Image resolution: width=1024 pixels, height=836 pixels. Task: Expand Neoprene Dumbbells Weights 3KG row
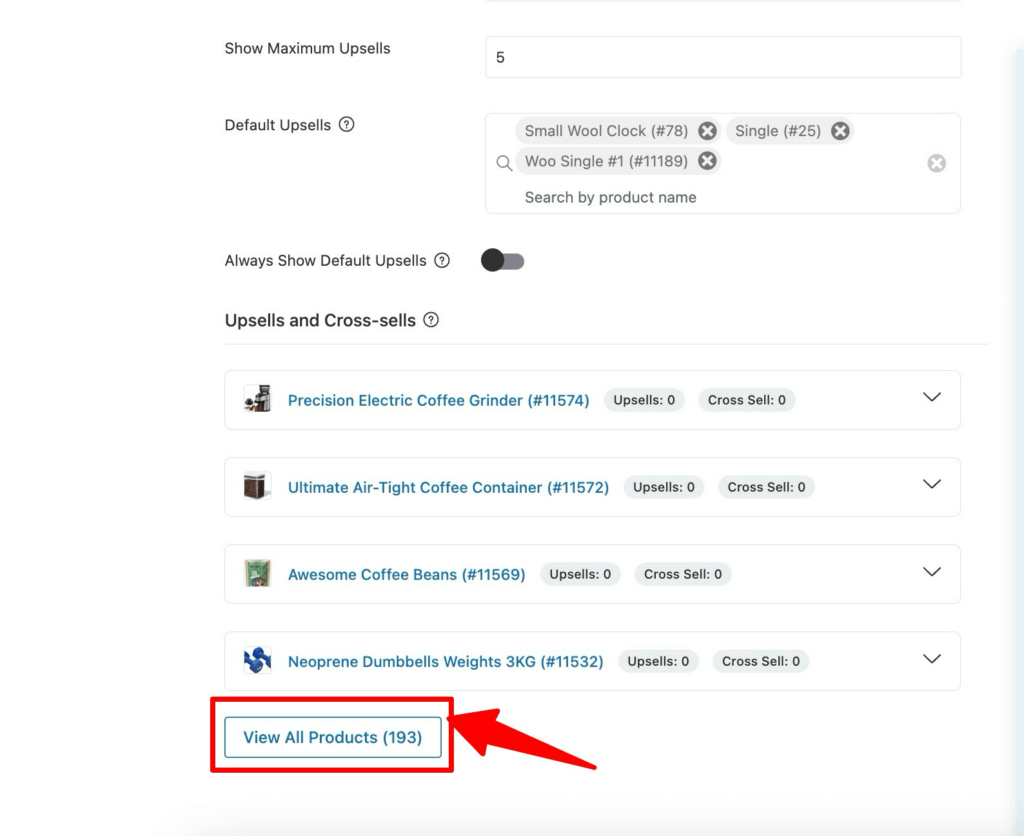coord(931,659)
